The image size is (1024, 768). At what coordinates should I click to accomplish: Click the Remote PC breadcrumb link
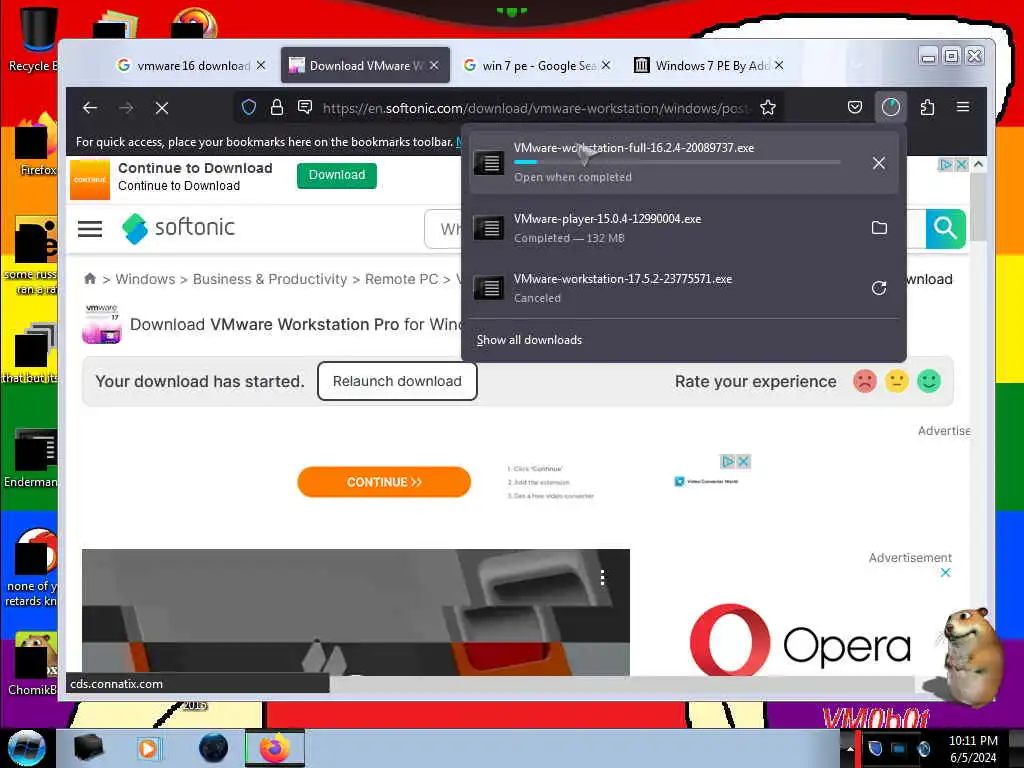point(401,280)
